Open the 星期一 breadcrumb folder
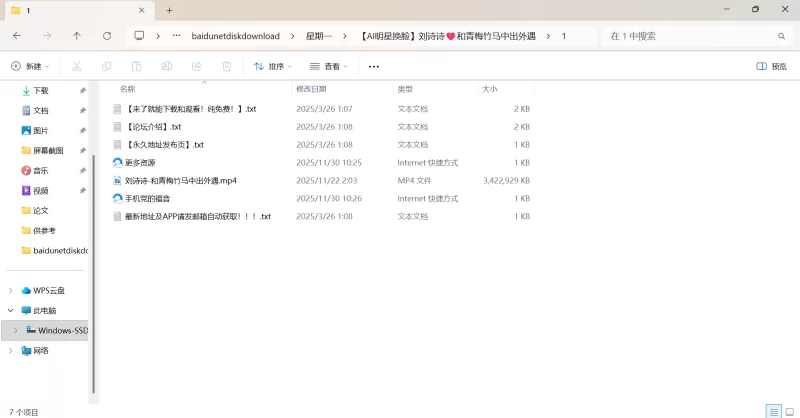Screen dimensions: 800x418 point(319,36)
